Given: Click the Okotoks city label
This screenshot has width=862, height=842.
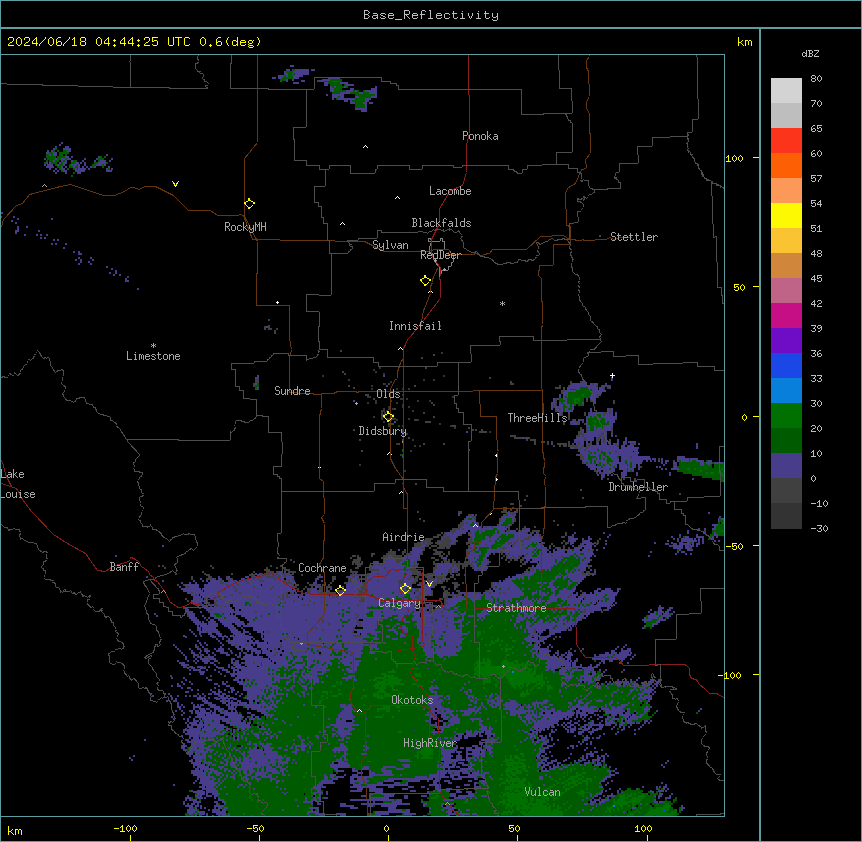Looking at the screenshot, I should pos(412,700).
